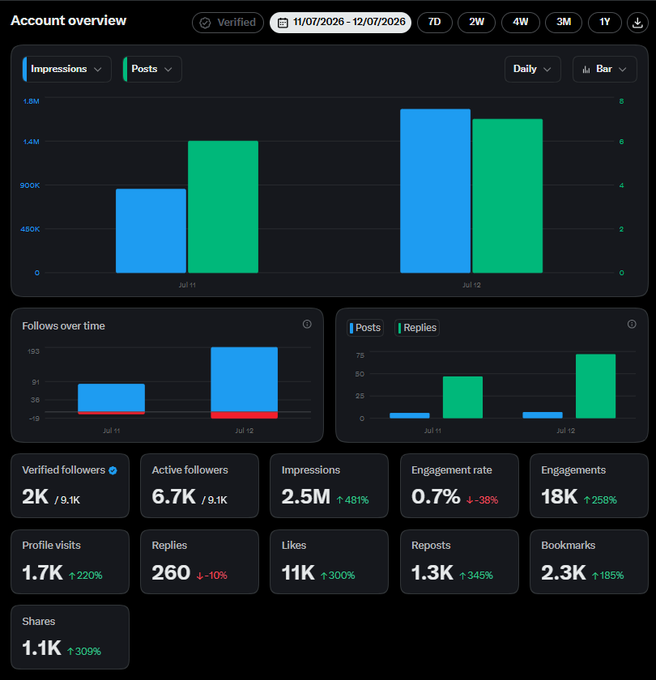Image resolution: width=656 pixels, height=680 pixels.
Task: Click the 481% impressions change value
Action: point(352,500)
